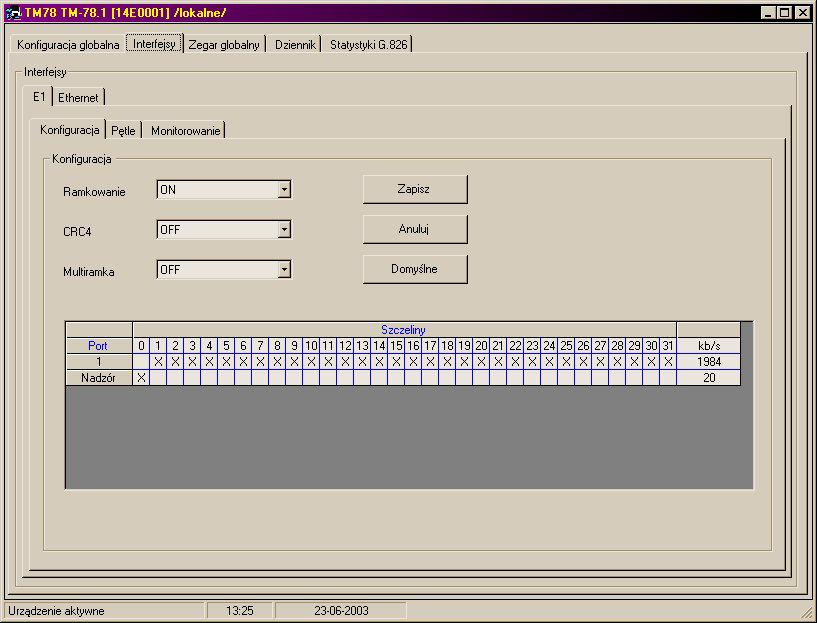Toggle slot 5 in the Port 1 row

pyautogui.click(x=226, y=362)
